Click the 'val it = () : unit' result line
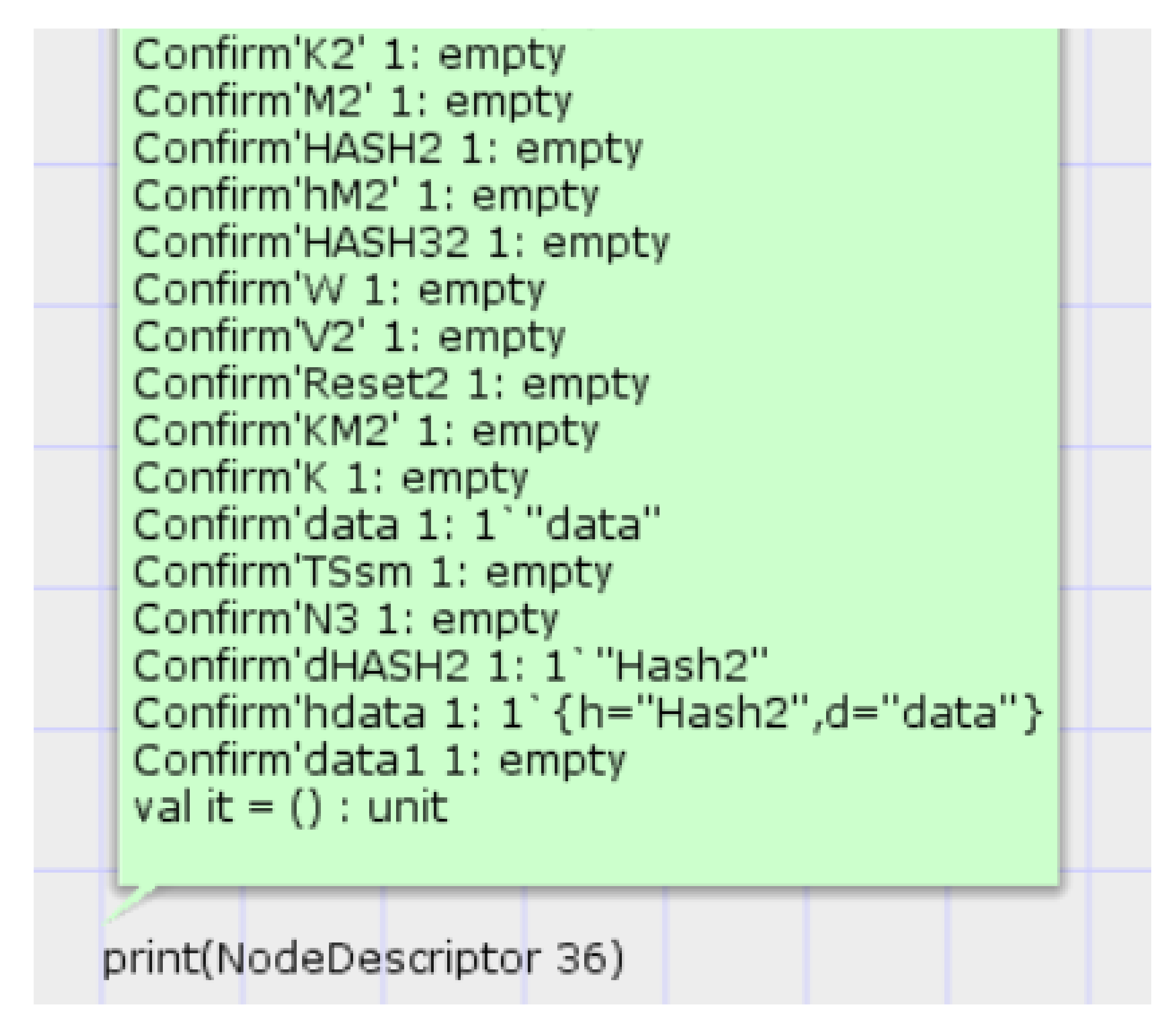The height and width of the screenshot is (1028, 1176). (x=290, y=808)
